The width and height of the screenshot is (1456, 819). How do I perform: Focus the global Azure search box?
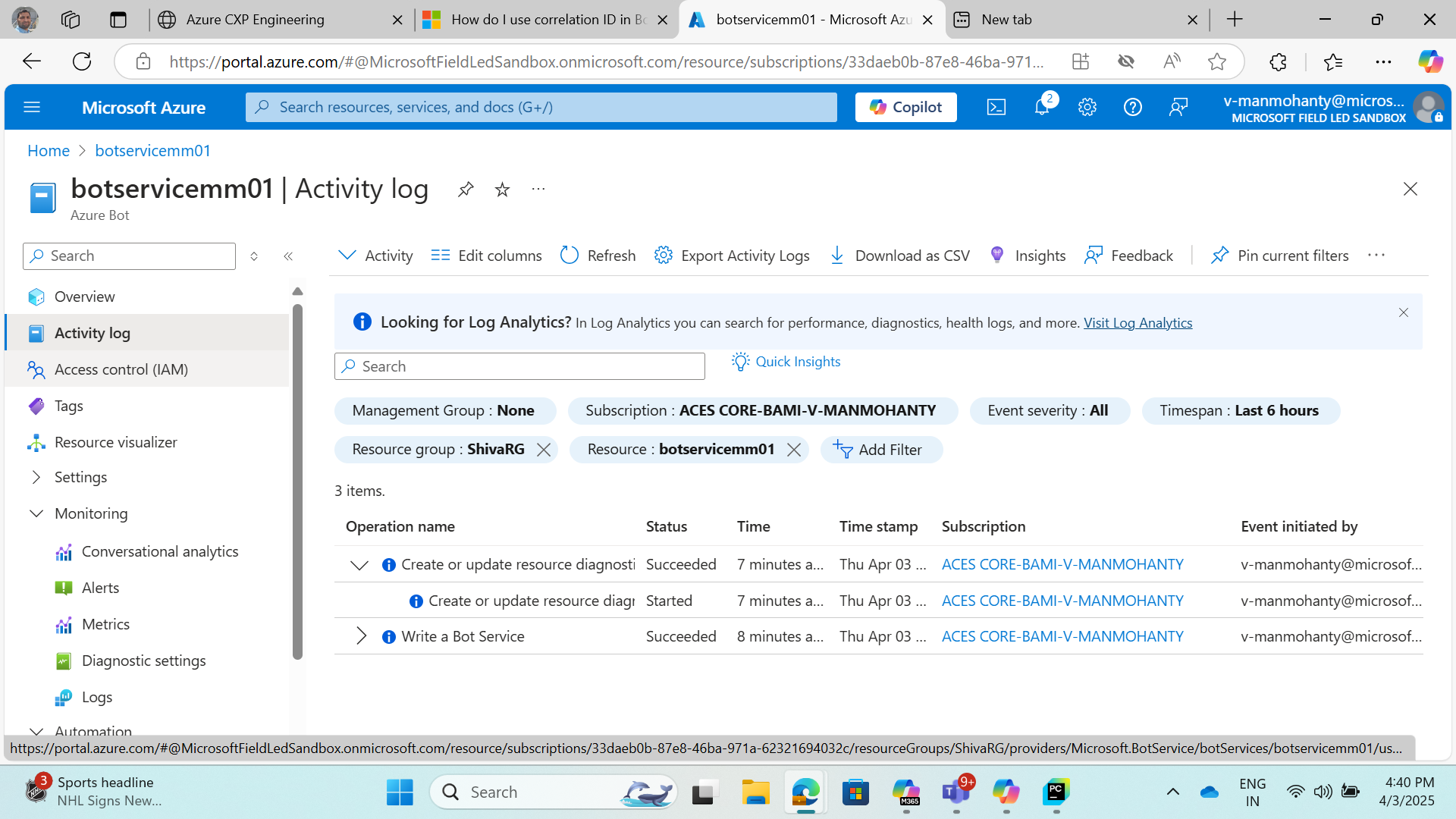541,107
